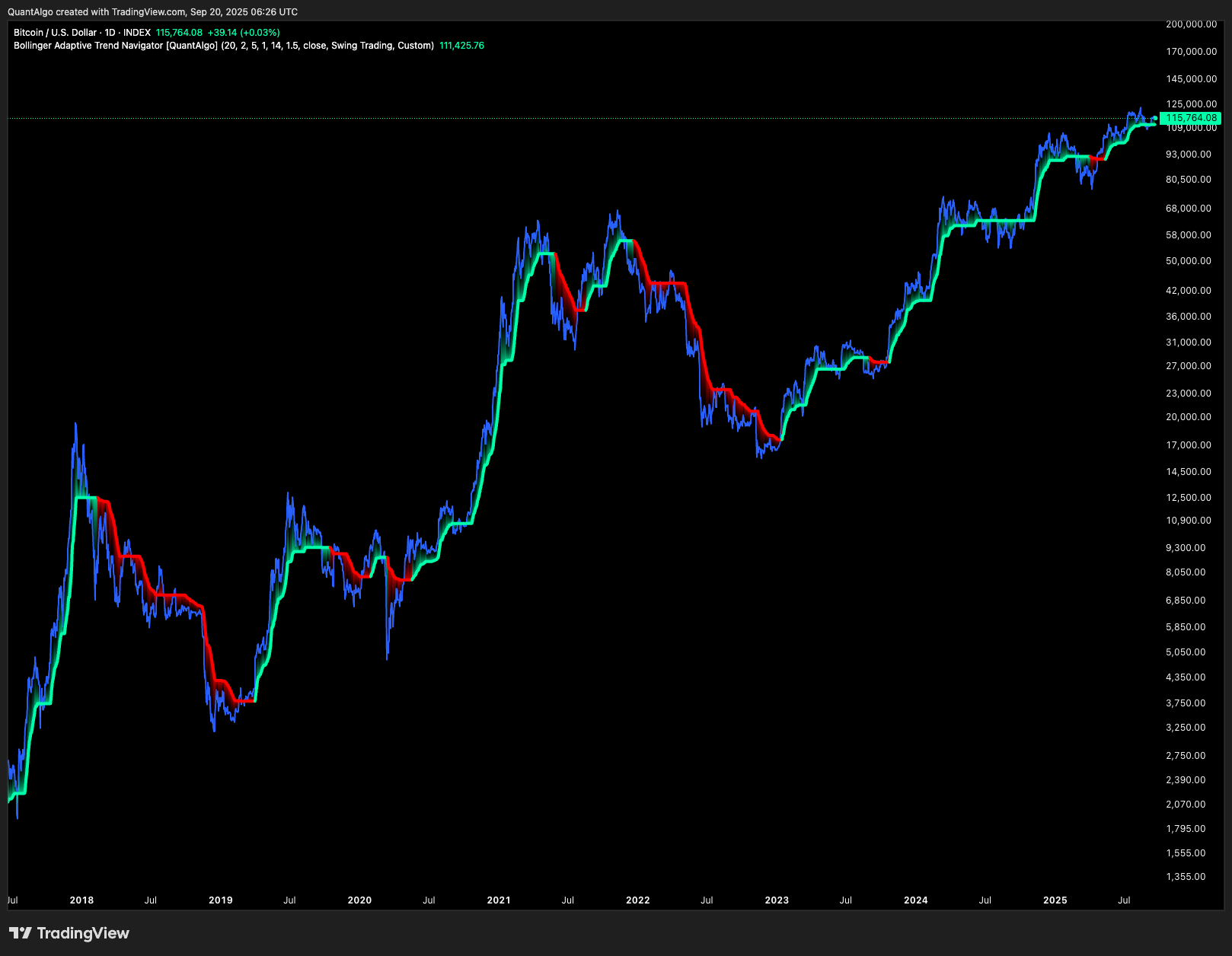This screenshot has width=1232, height=956.
Task: Click the last price 115,764.08 in the header
Action: point(179,33)
